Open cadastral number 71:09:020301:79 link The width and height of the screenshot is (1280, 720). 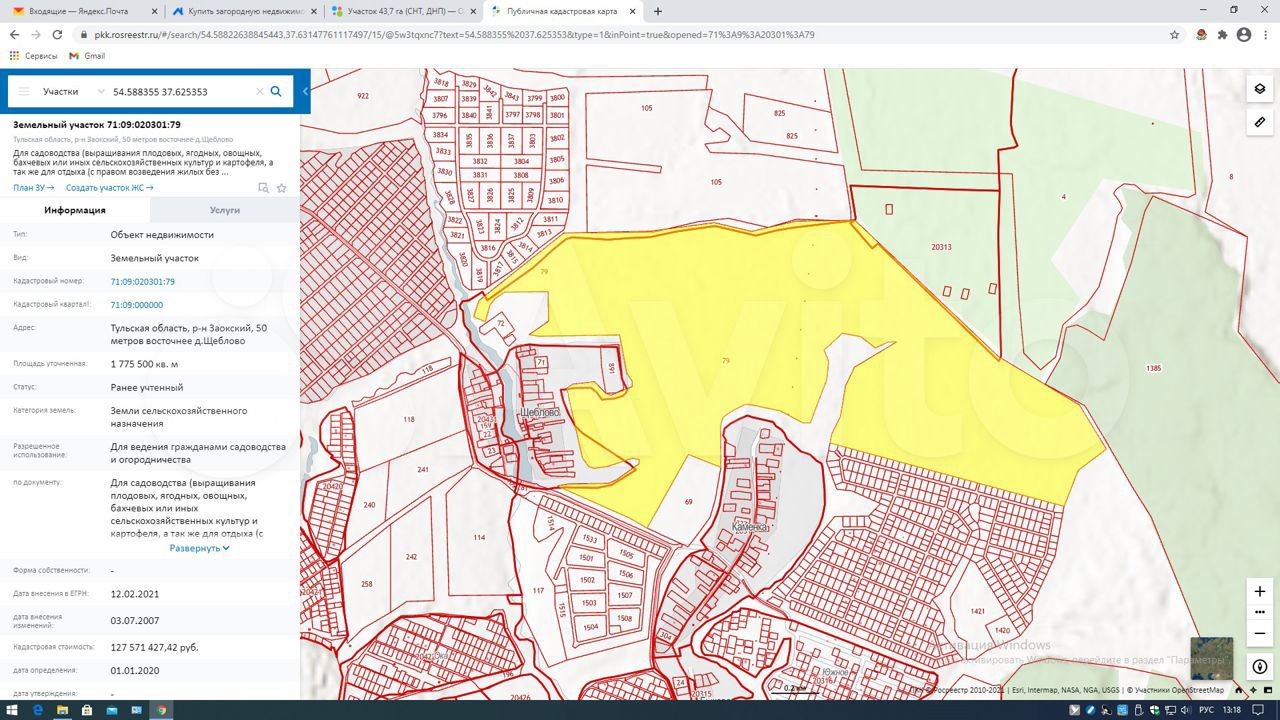(x=142, y=282)
